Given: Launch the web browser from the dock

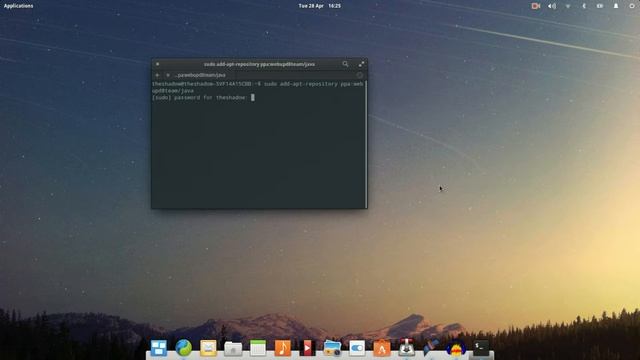Looking at the screenshot, I should click(184, 348).
